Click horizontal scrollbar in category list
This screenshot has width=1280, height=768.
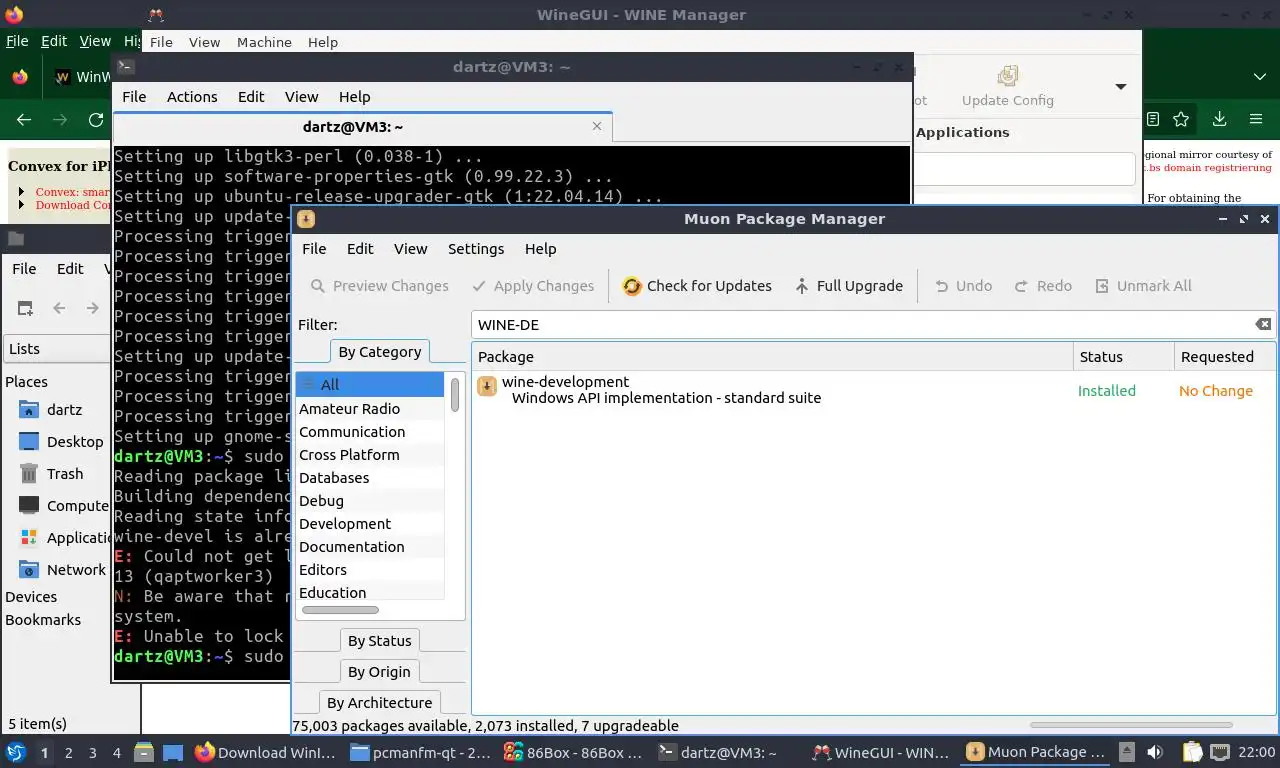(340, 610)
